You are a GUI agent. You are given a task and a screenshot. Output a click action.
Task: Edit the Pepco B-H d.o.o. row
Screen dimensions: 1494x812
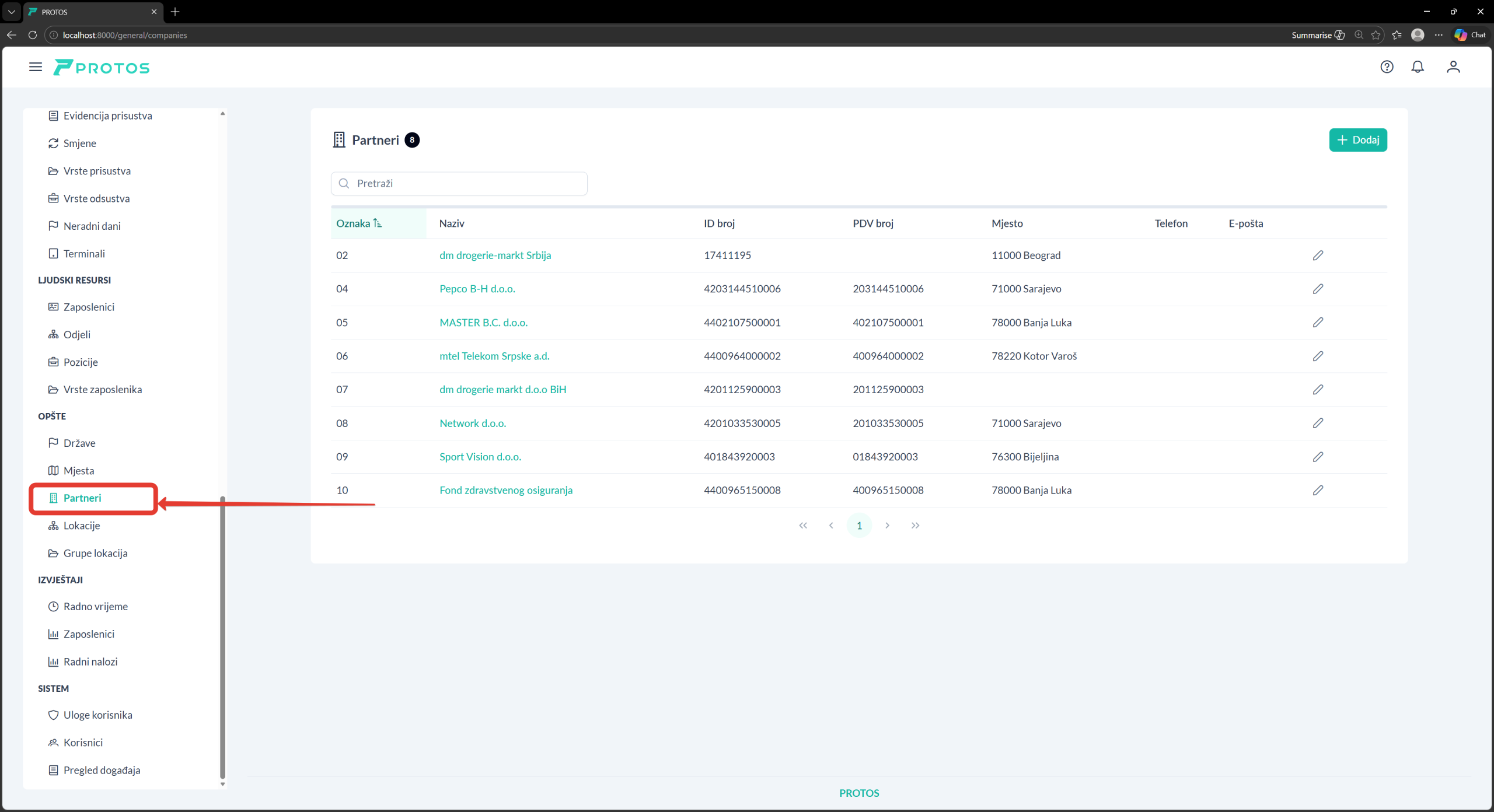pyautogui.click(x=1318, y=289)
